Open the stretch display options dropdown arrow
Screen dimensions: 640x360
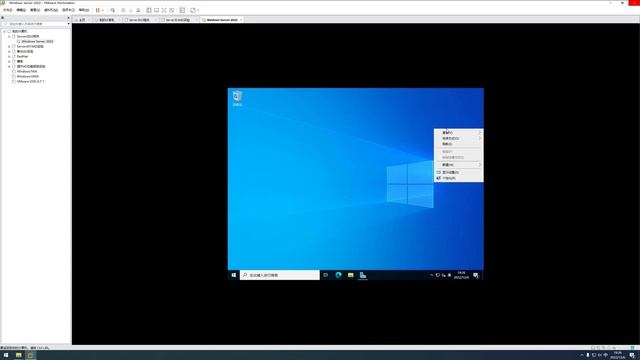point(198,10)
